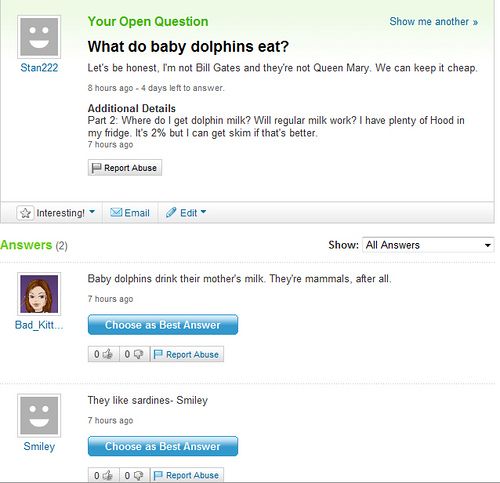
Task: Click the envelope Email icon
Action: (116, 212)
